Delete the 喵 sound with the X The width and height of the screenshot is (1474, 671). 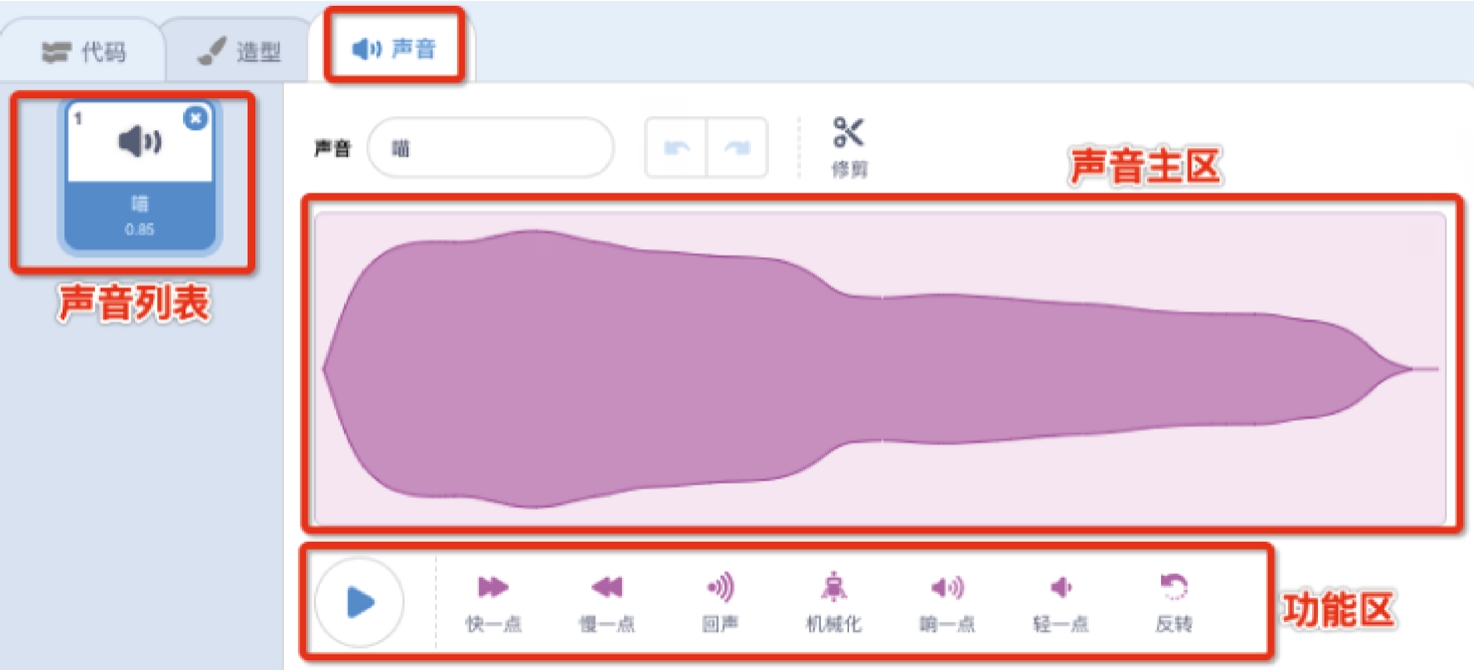click(x=196, y=118)
